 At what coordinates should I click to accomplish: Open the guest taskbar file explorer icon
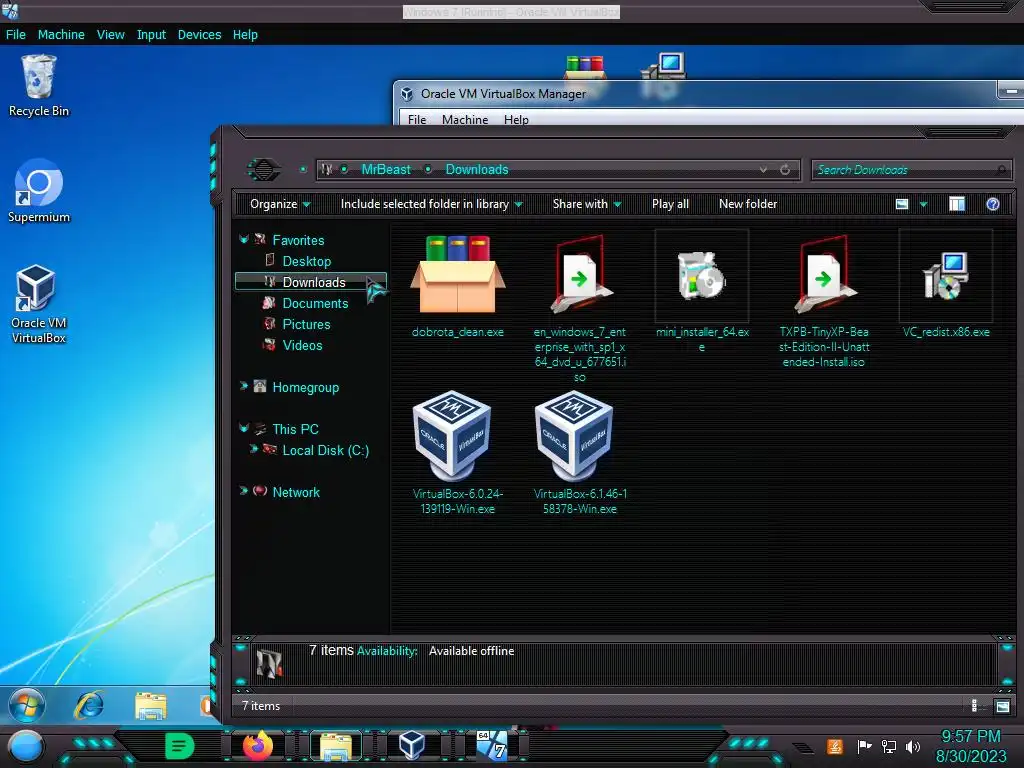(x=151, y=706)
